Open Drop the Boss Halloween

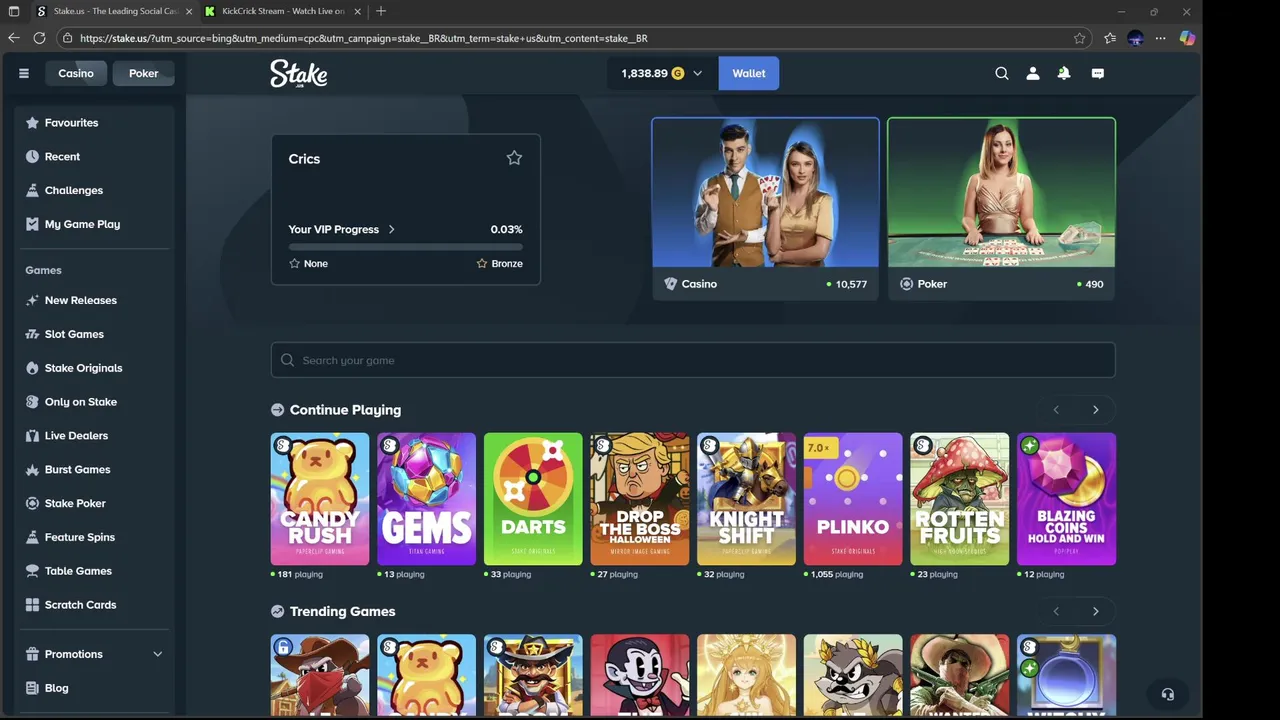(x=640, y=499)
